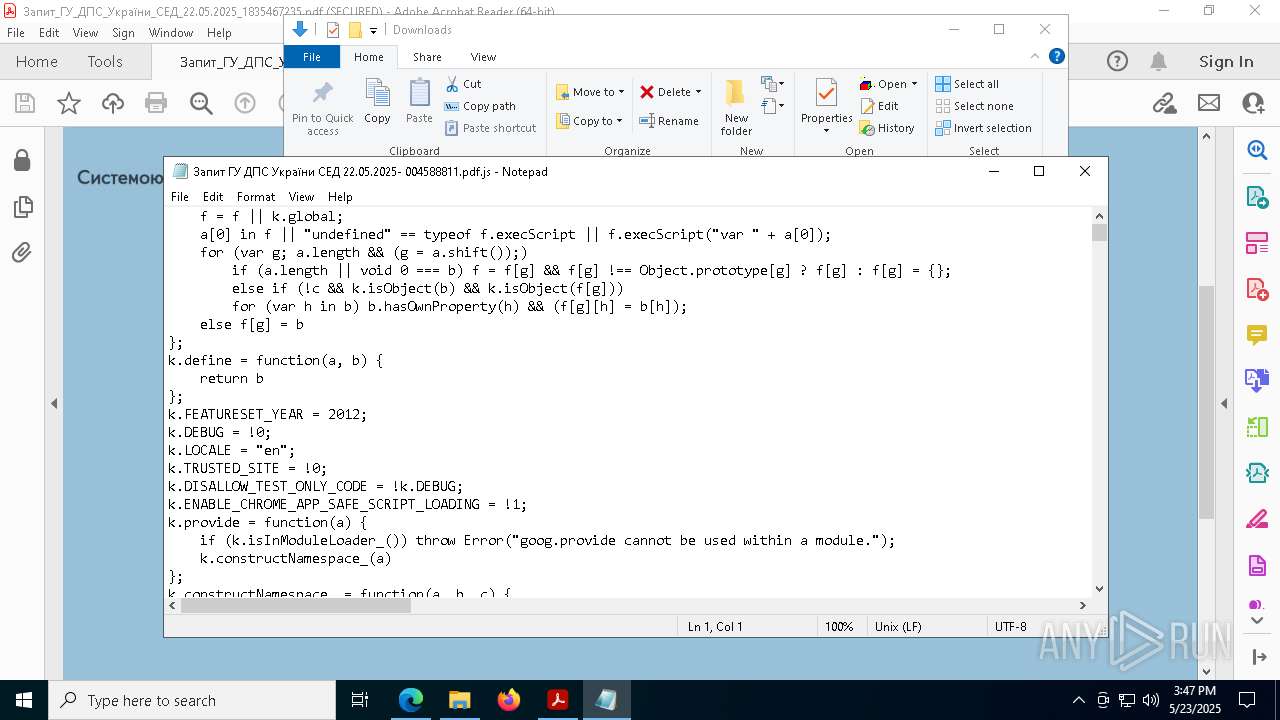
Task: Click Acrobat share with others person icon
Action: click(1253, 103)
